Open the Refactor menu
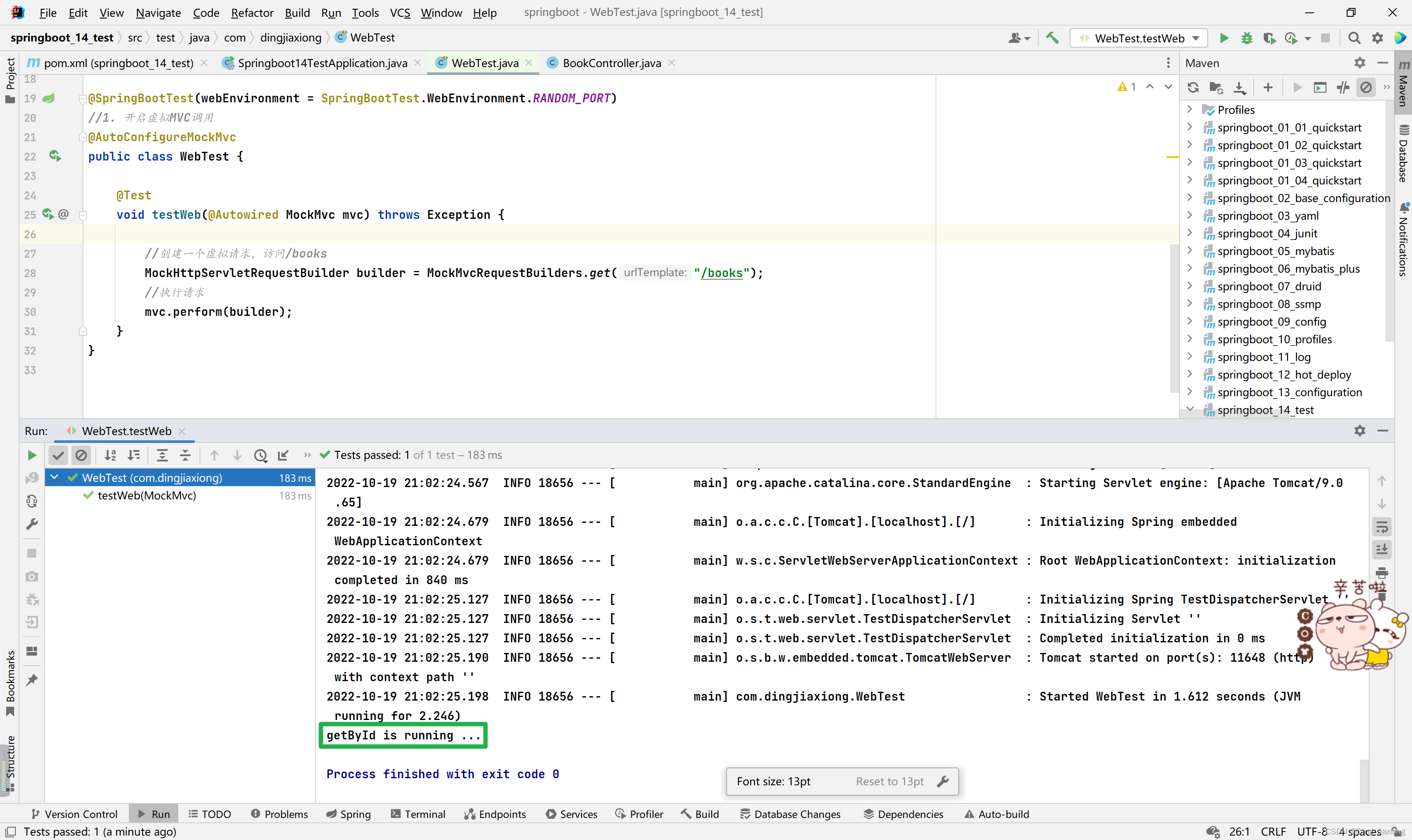This screenshot has width=1412, height=840. pyautogui.click(x=252, y=12)
